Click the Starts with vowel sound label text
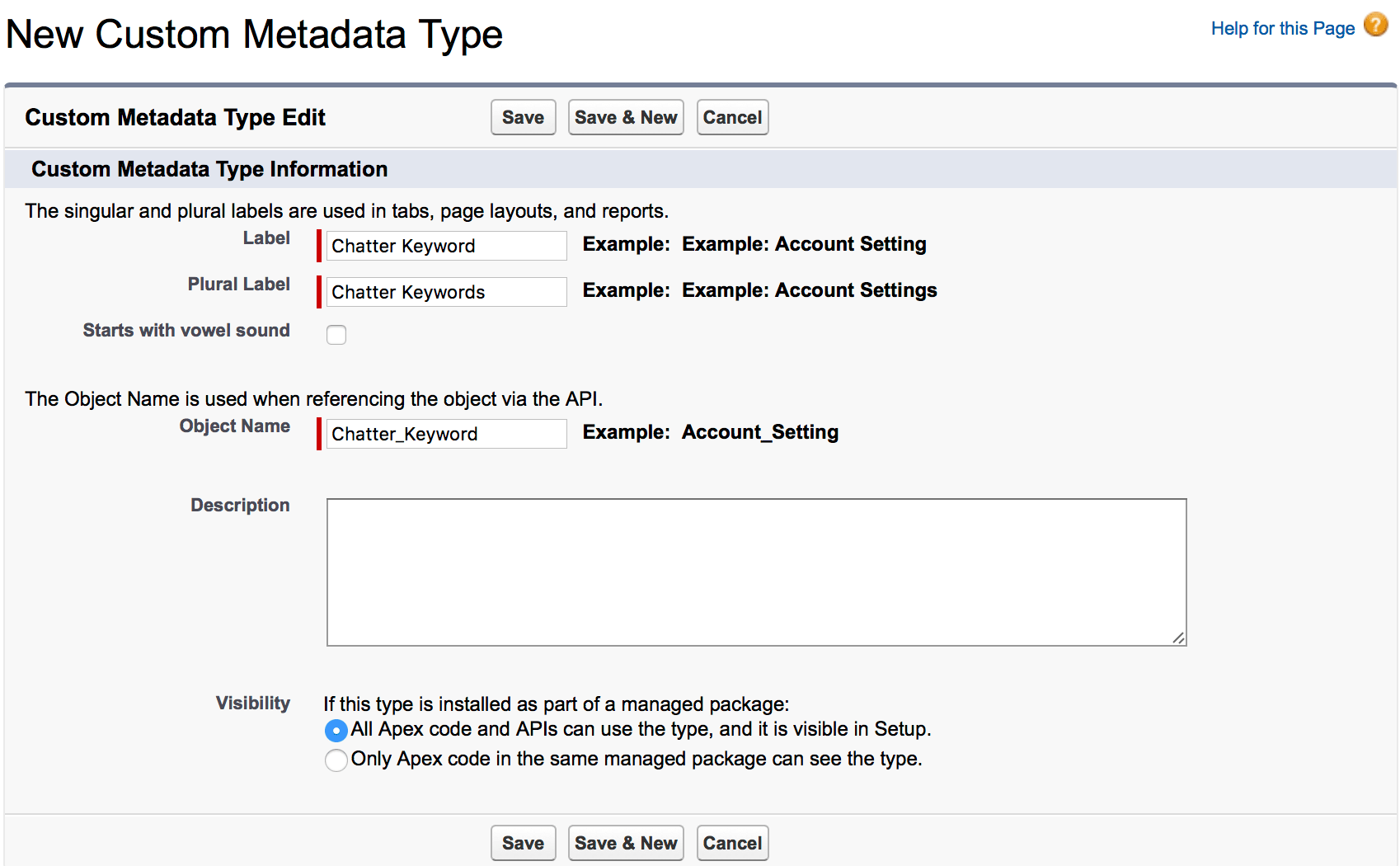Viewport: 1400px width, 866px height. click(186, 331)
